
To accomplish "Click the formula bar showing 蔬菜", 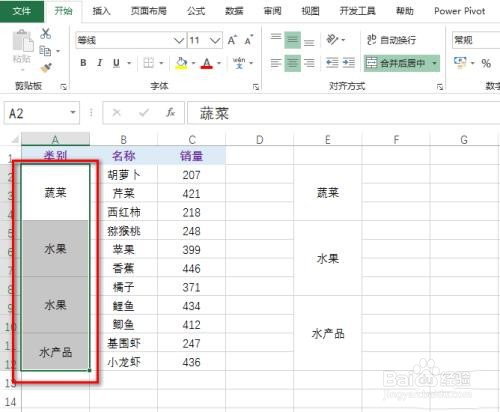I will coord(343,113).
